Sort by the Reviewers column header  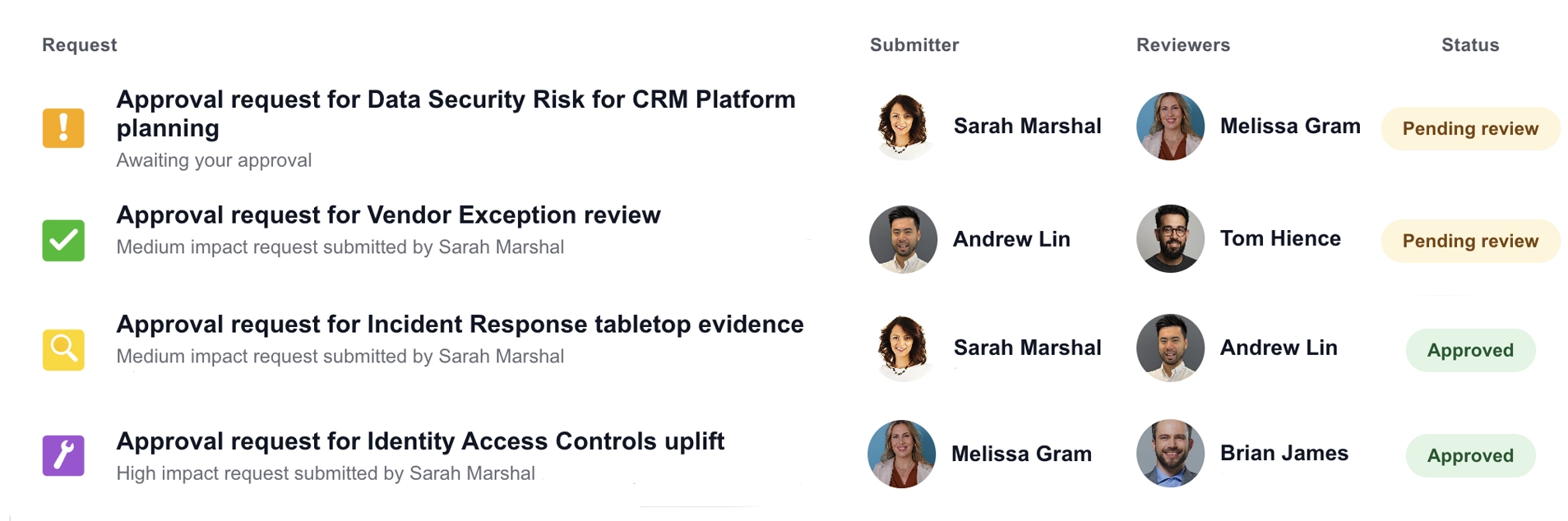pyautogui.click(x=1183, y=45)
